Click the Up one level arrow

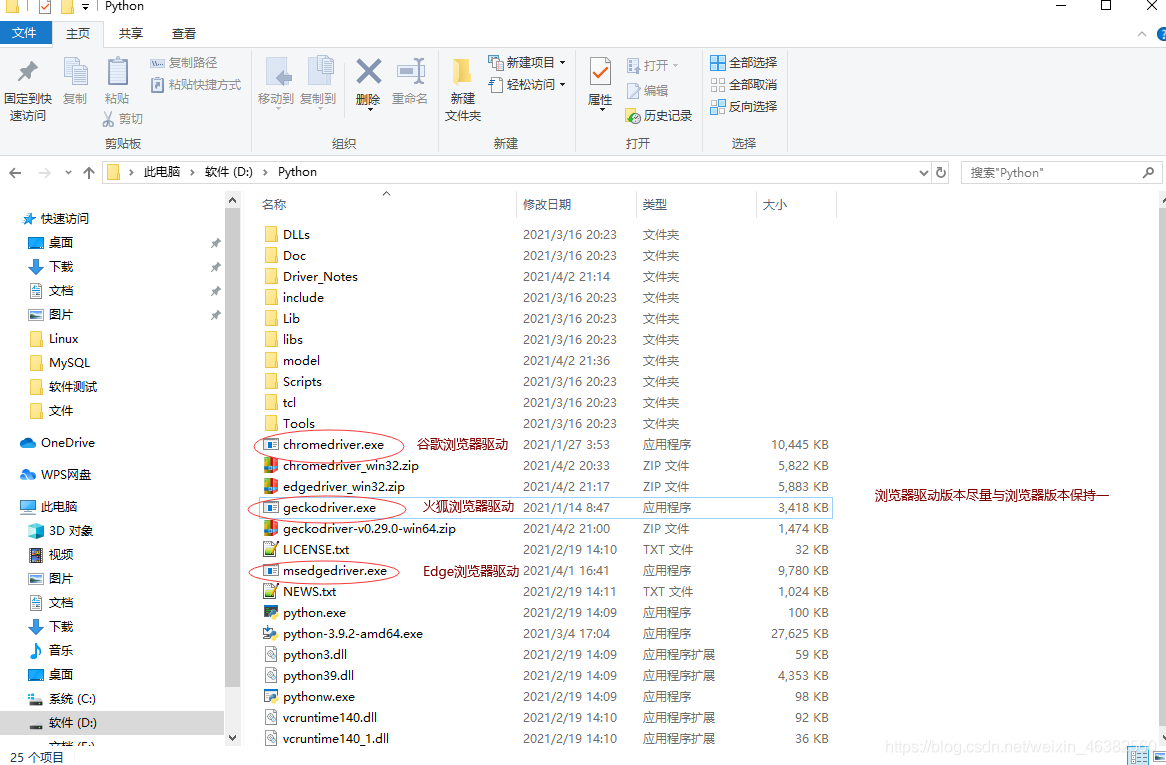(89, 172)
